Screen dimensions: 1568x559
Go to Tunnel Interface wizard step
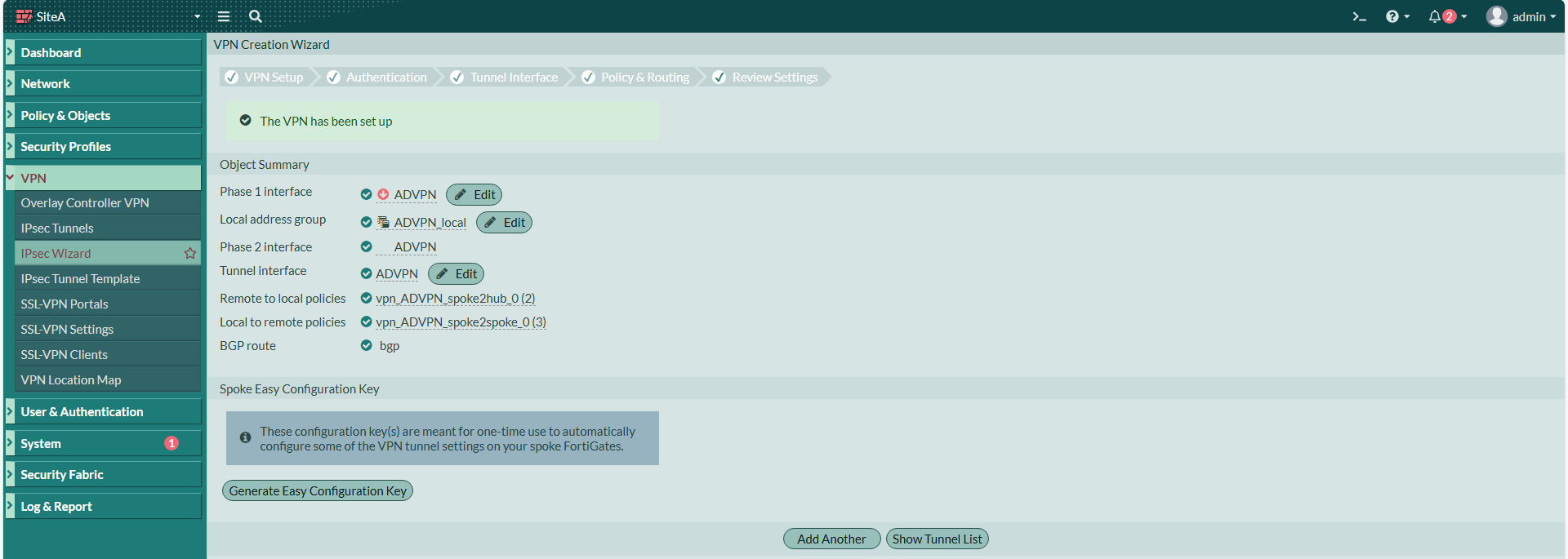[x=505, y=77]
